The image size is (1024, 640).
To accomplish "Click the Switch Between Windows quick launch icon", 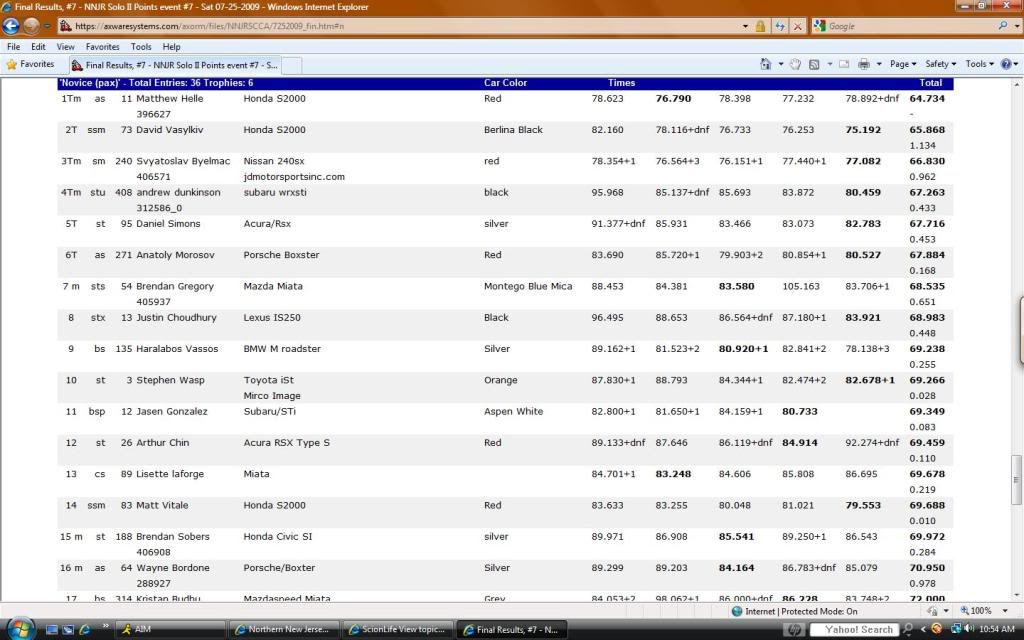I will (68, 630).
